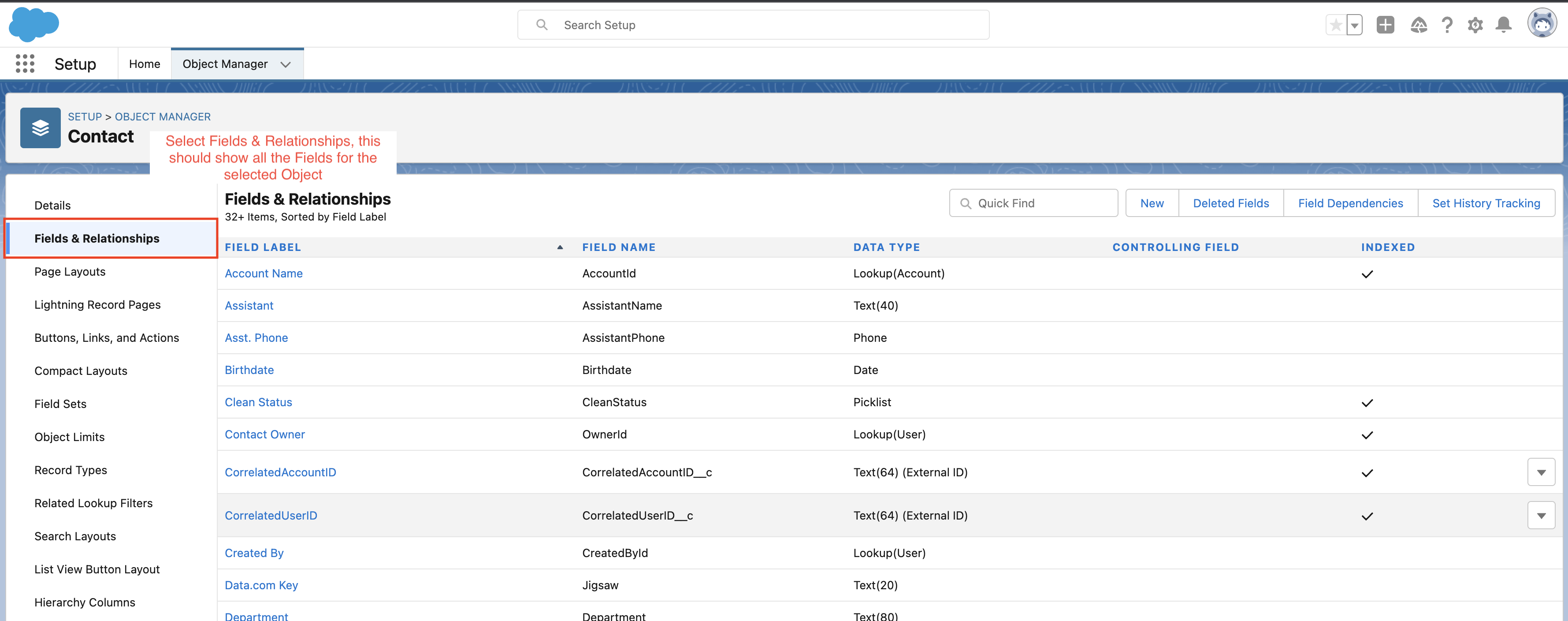Open Lightning Record Pages
Viewport: 1568px width, 621px height.
click(x=97, y=305)
